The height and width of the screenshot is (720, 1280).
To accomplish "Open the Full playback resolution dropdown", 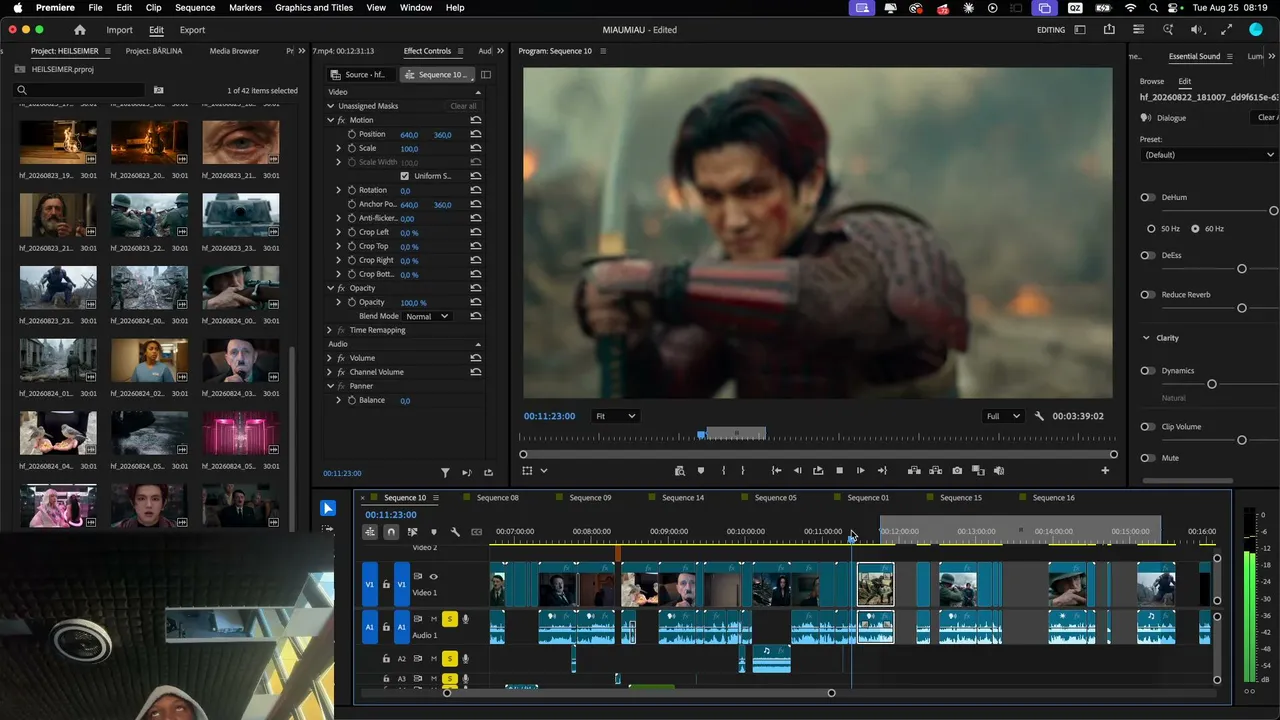I will pyautogui.click(x=1003, y=416).
